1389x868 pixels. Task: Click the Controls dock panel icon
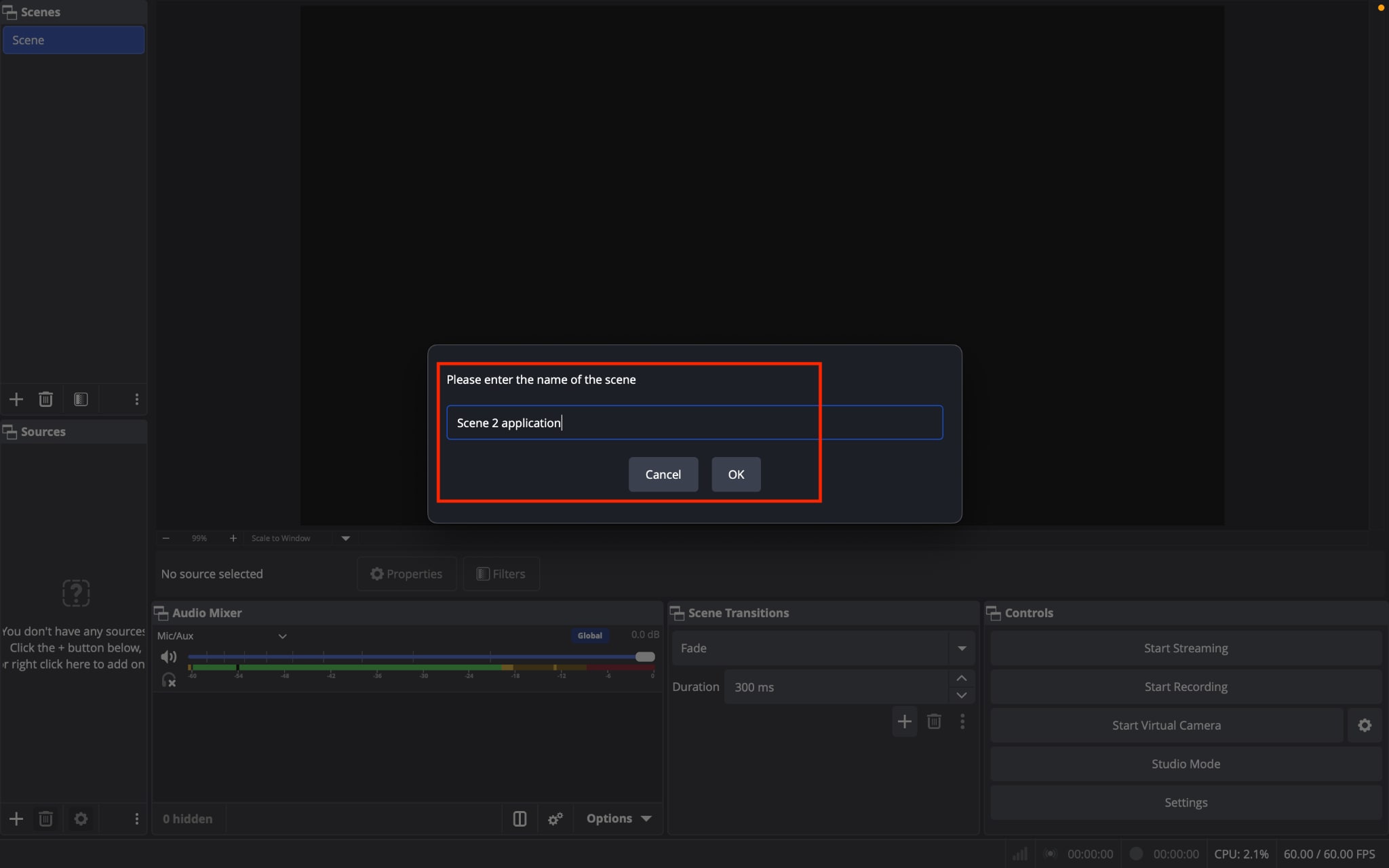[x=994, y=613]
